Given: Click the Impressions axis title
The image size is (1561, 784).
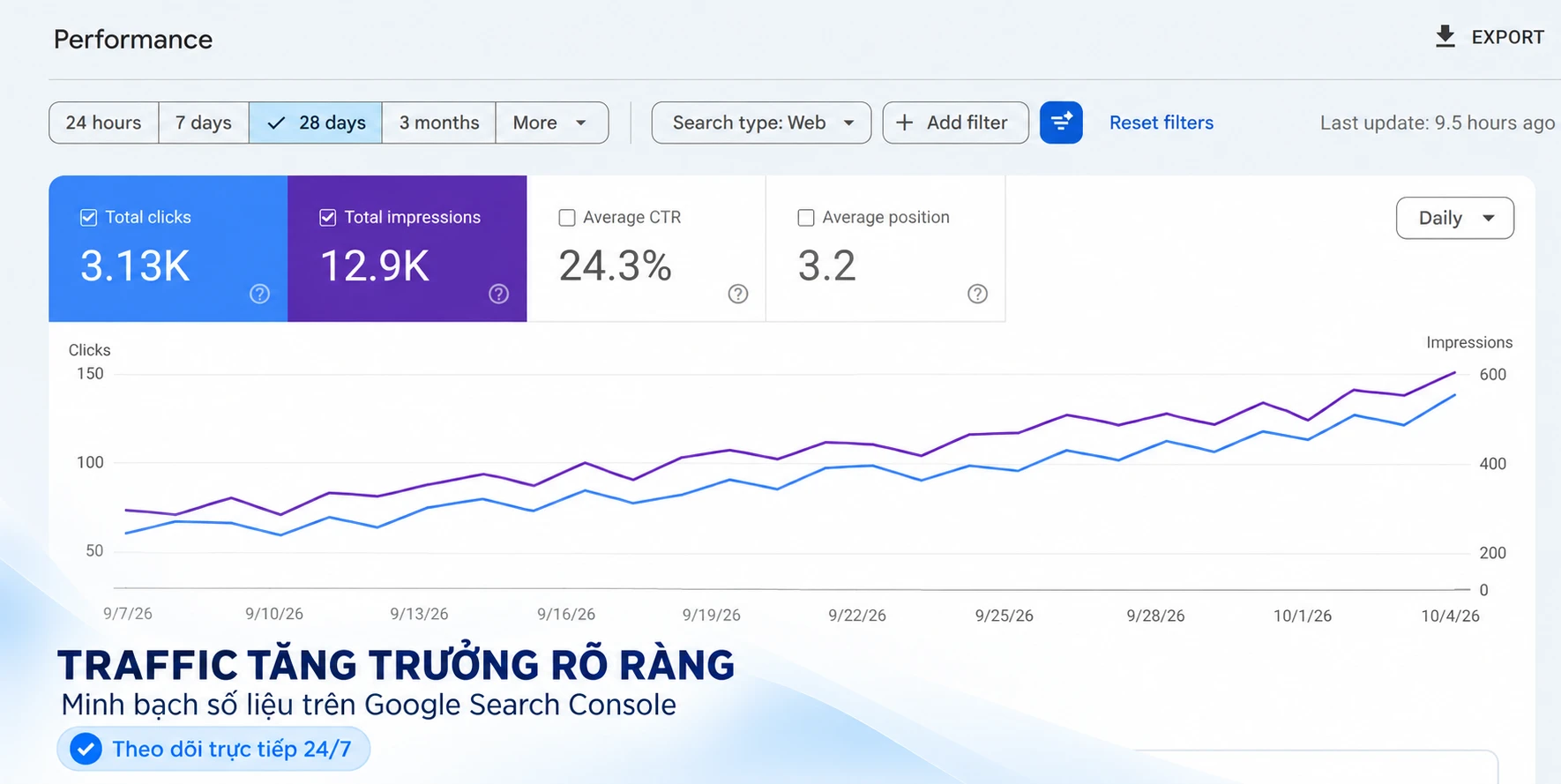Looking at the screenshot, I should point(1469,342).
